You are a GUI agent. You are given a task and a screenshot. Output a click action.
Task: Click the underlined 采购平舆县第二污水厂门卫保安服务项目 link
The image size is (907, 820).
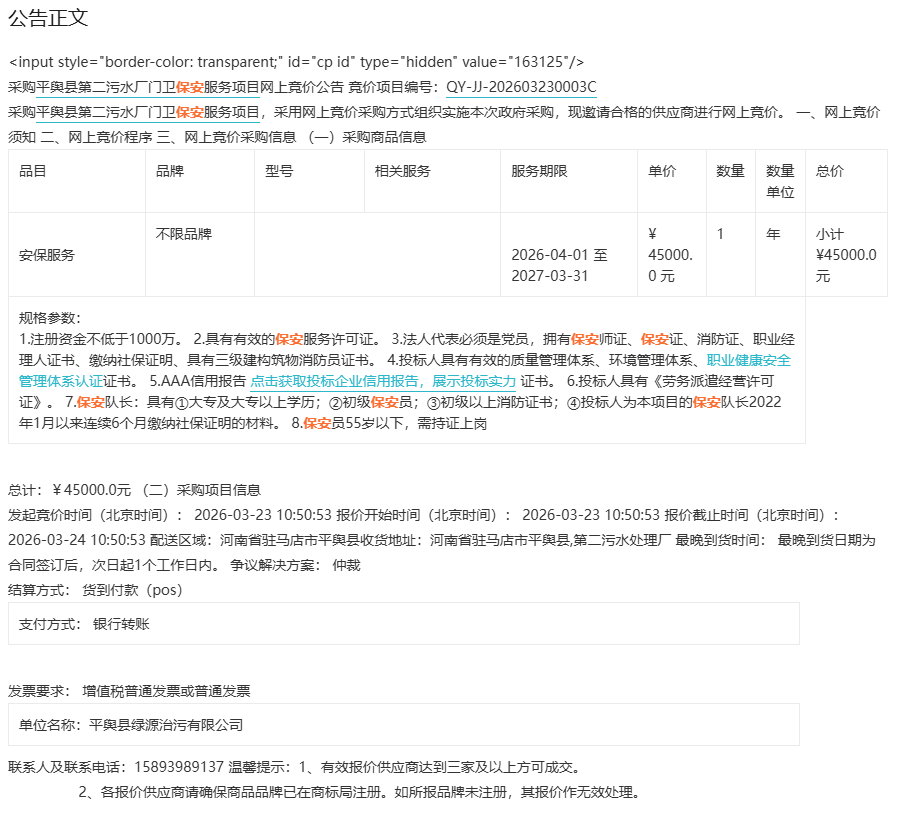pos(135,112)
